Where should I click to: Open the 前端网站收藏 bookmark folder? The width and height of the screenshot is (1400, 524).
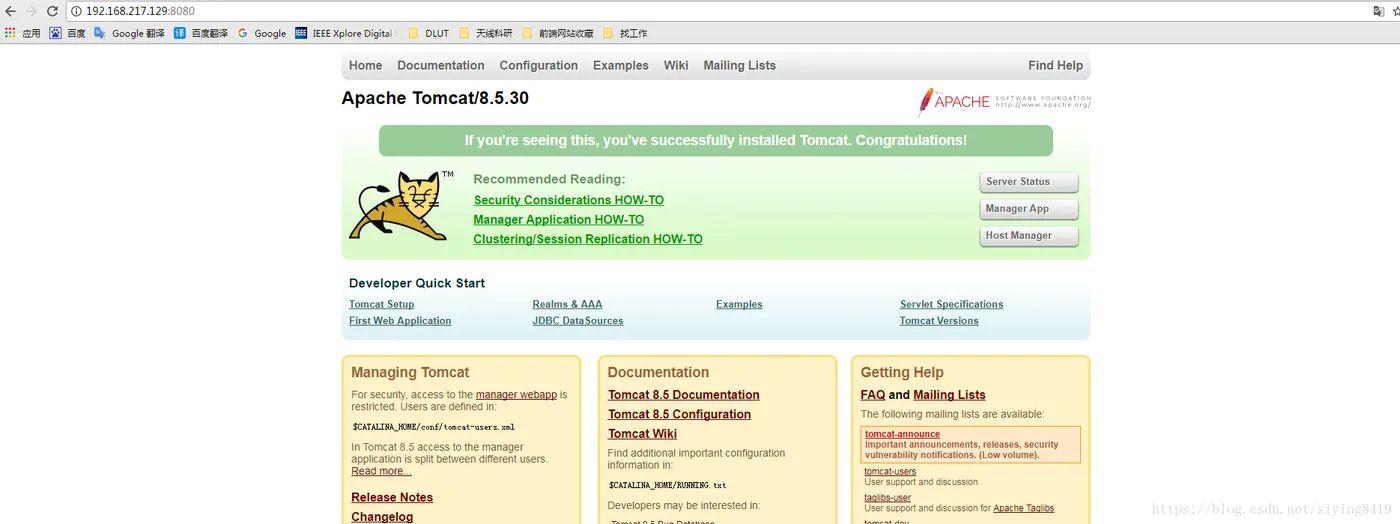(x=558, y=33)
